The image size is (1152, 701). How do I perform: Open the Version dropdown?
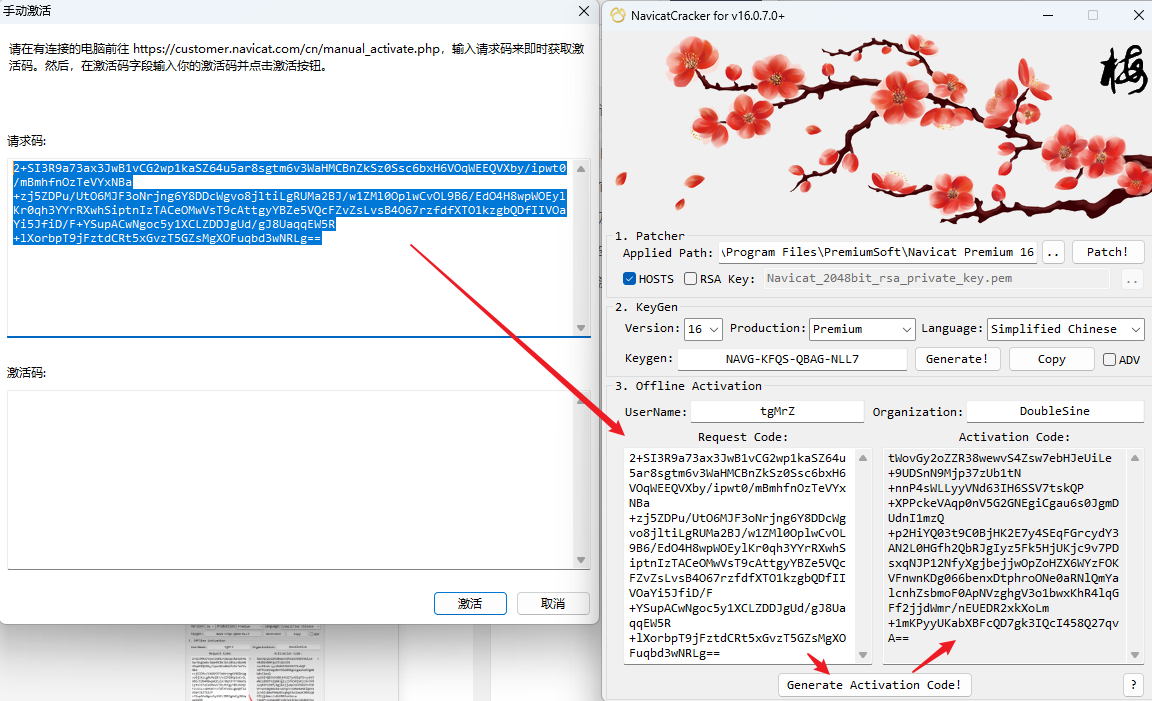[x=704, y=329]
